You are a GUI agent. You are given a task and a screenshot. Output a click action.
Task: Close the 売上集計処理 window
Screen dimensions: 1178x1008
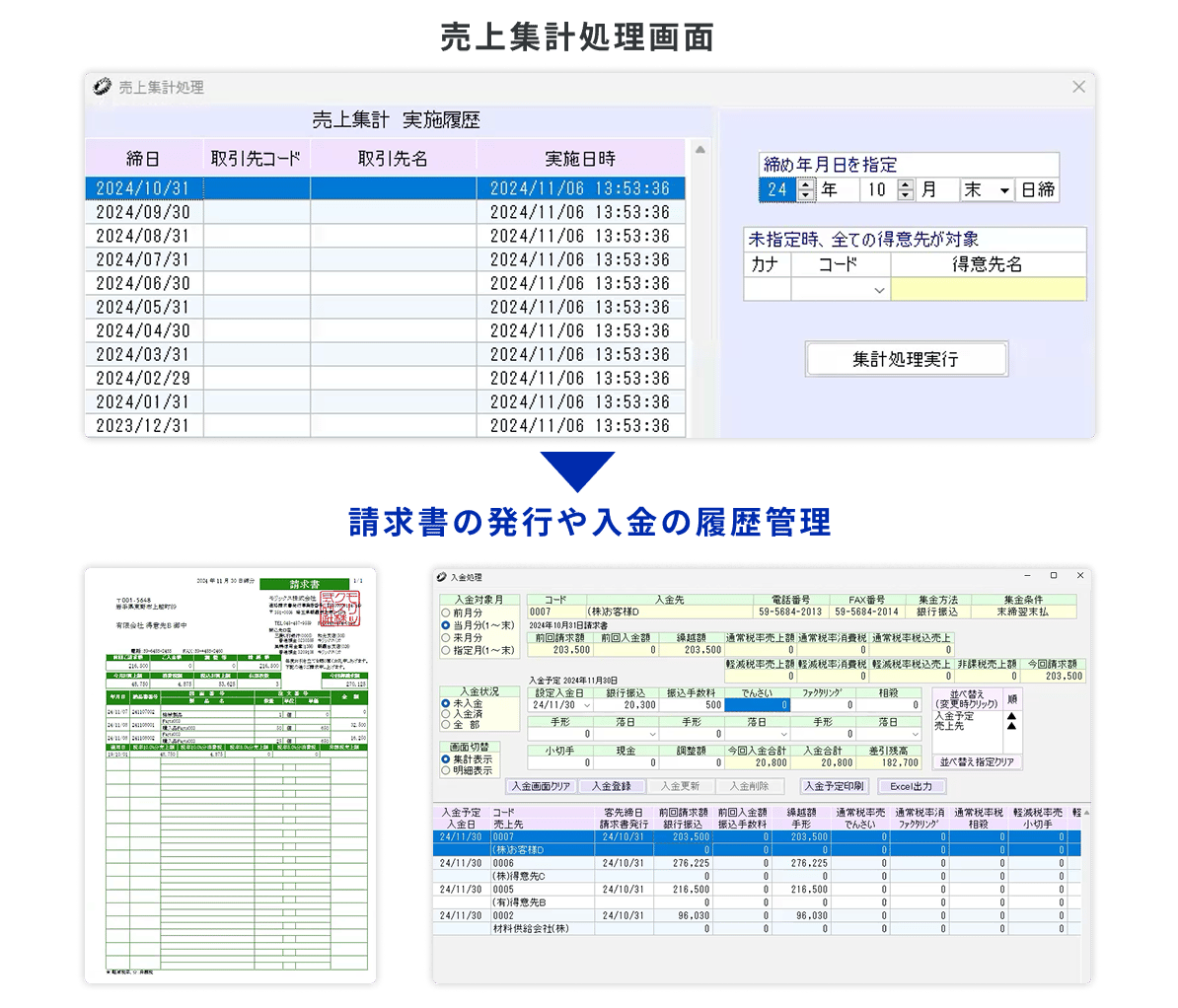[1078, 87]
